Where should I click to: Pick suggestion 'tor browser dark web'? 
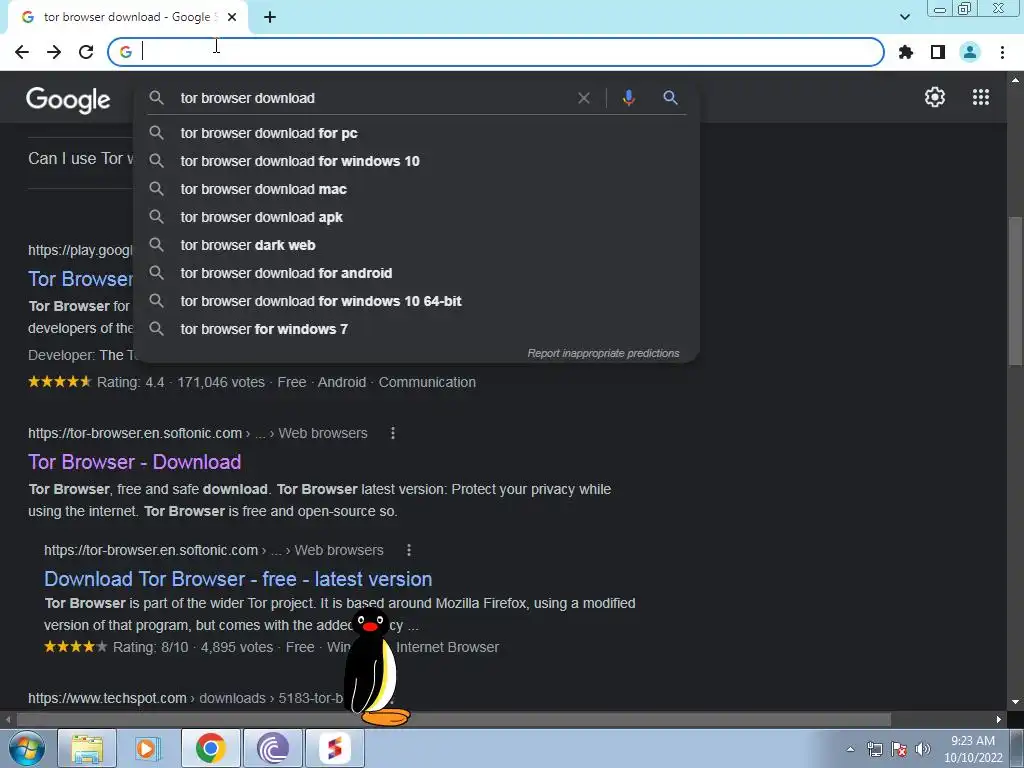pyautogui.click(x=417, y=246)
